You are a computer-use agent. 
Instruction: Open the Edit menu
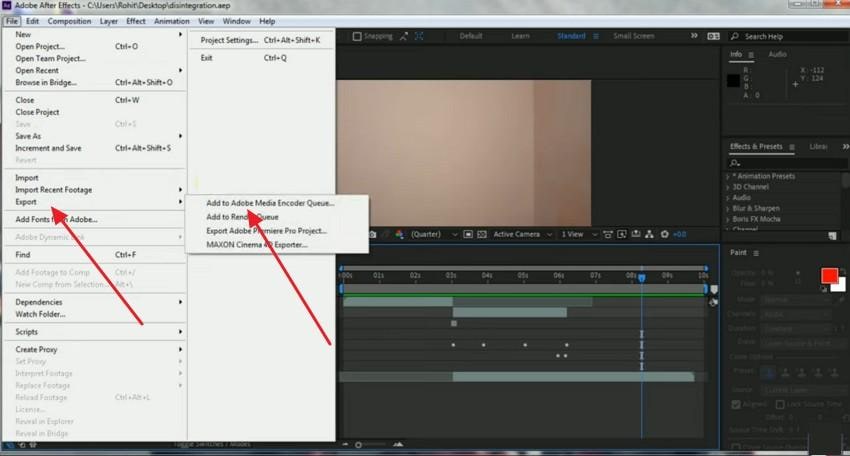(33, 21)
